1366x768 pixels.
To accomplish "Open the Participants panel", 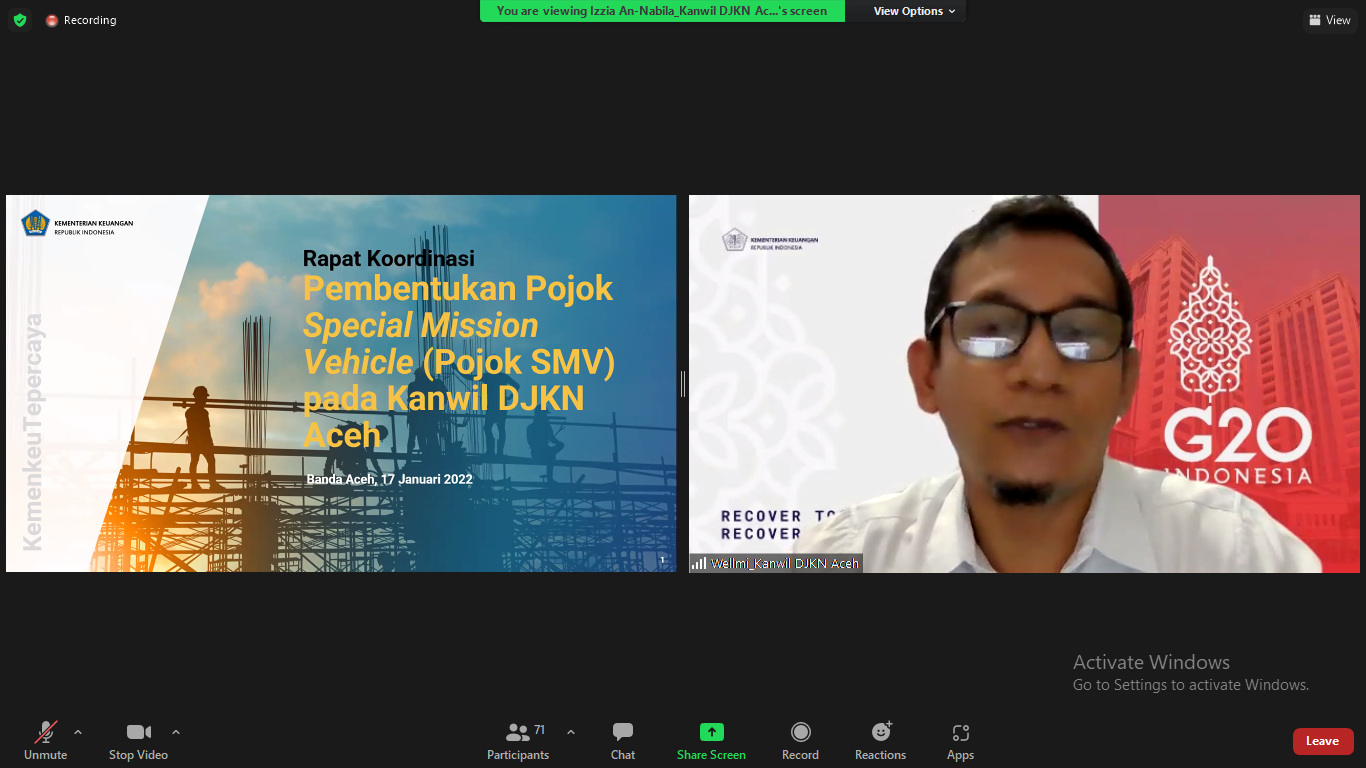I will pyautogui.click(x=518, y=741).
